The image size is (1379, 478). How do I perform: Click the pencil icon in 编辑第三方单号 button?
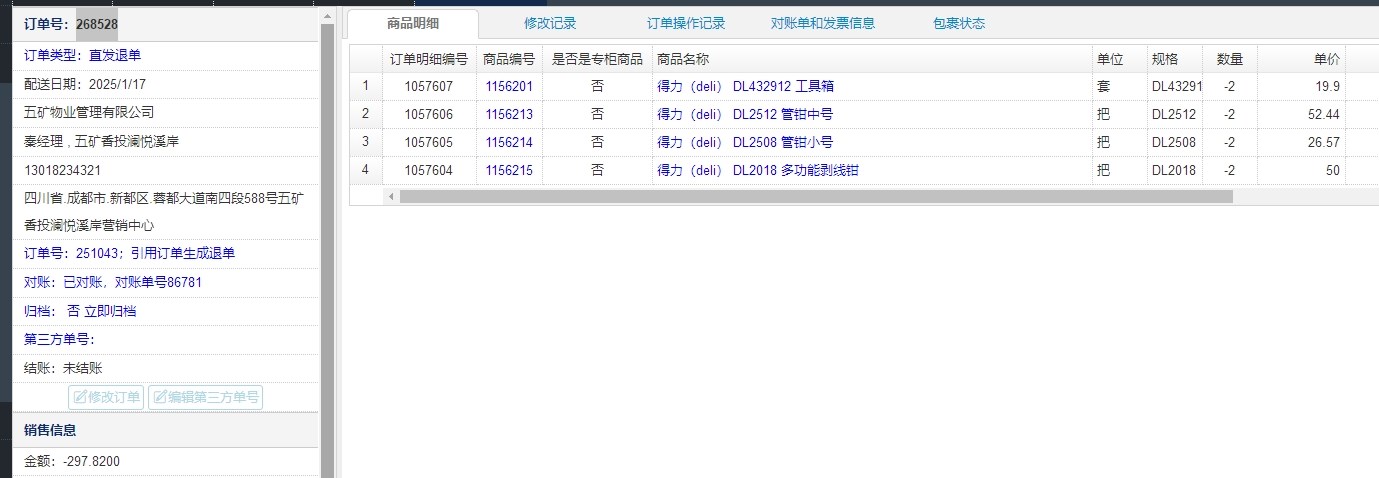[x=160, y=397]
